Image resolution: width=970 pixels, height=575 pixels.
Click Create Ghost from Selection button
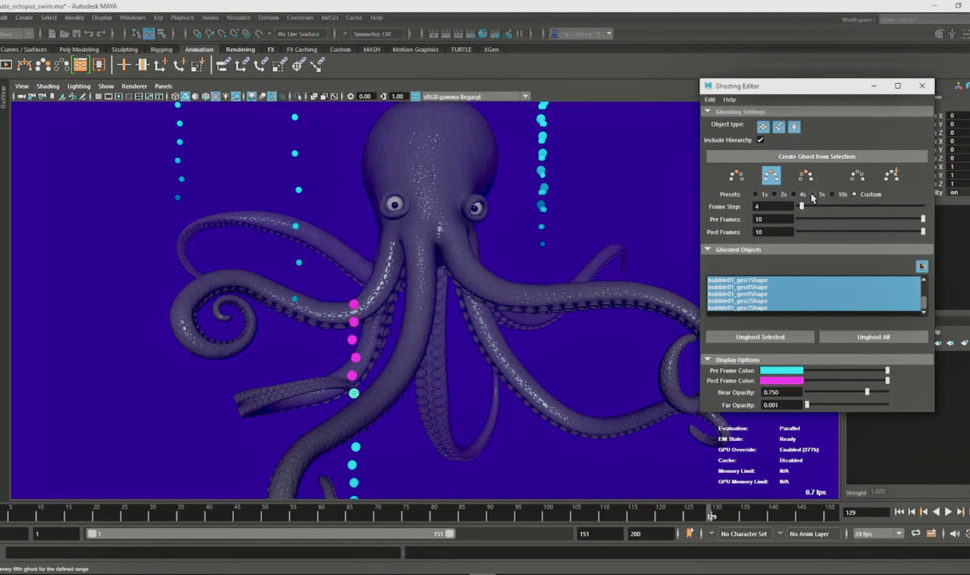(x=817, y=157)
